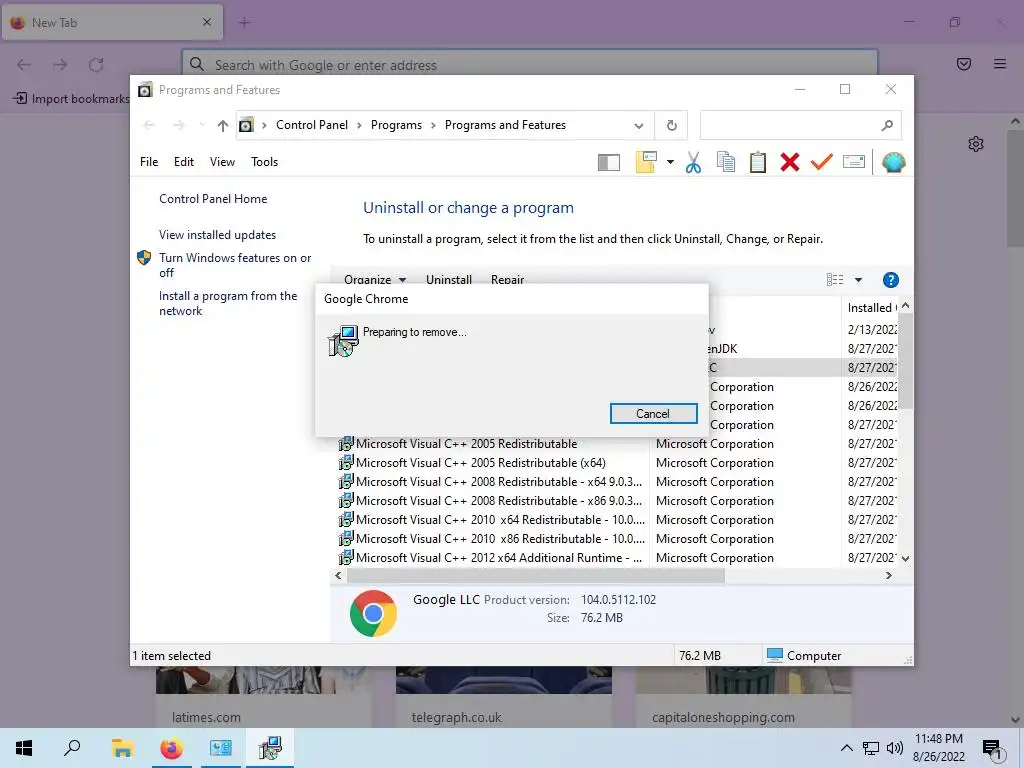Image resolution: width=1024 pixels, height=768 pixels.
Task: Click the search box in Programs and Features
Action: [801, 125]
